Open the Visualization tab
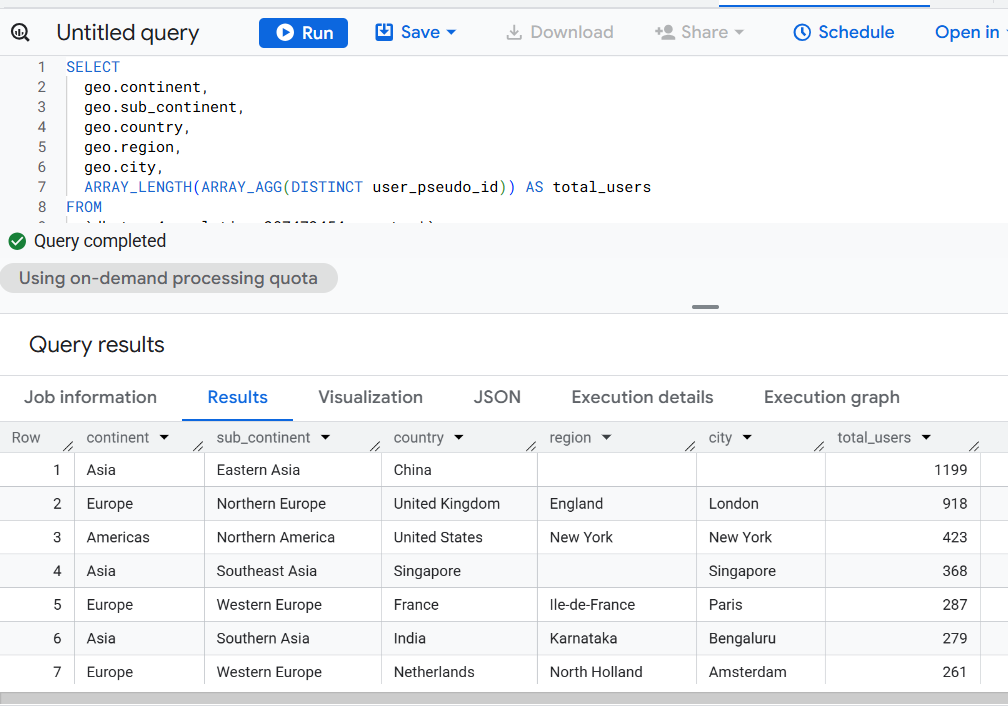This screenshot has height=712, width=1008. [x=370, y=397]
